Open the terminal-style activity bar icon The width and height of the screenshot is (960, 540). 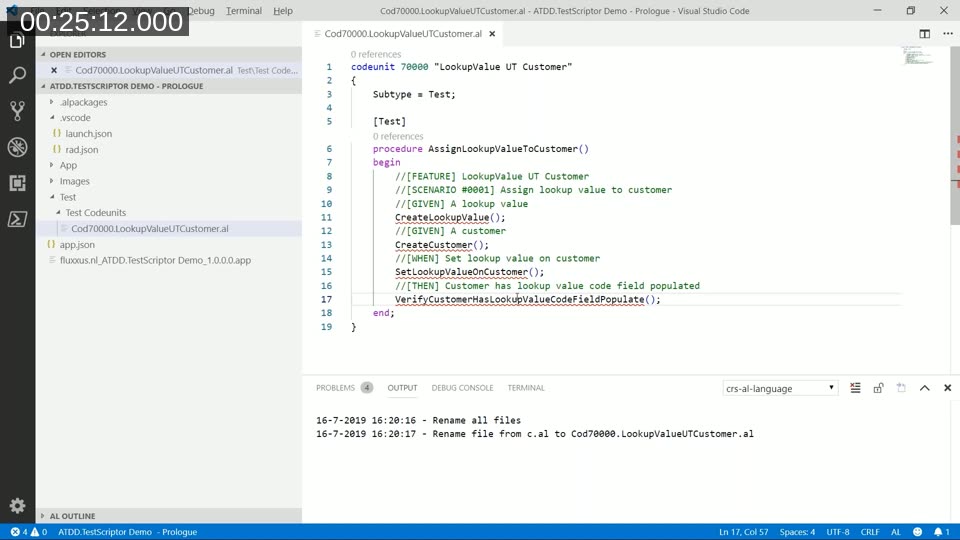point(17,219)
